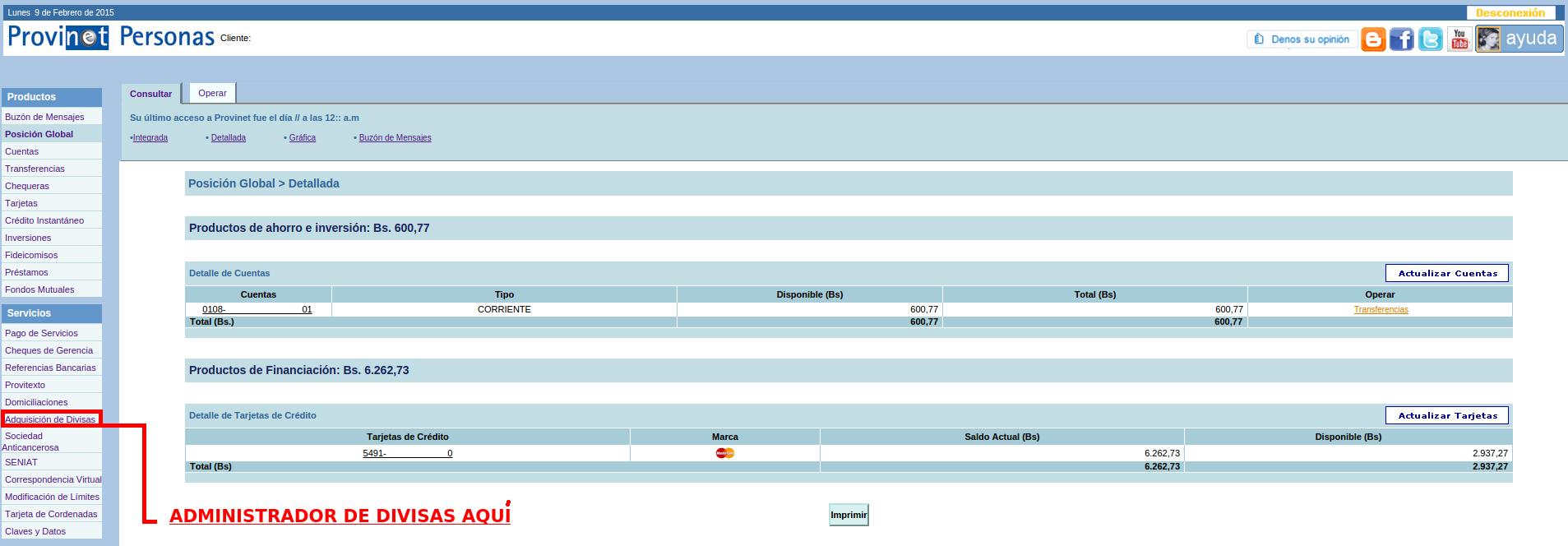Click the Servicios section header
Screen dimensions: 1568x546
[x=52, y=313]
